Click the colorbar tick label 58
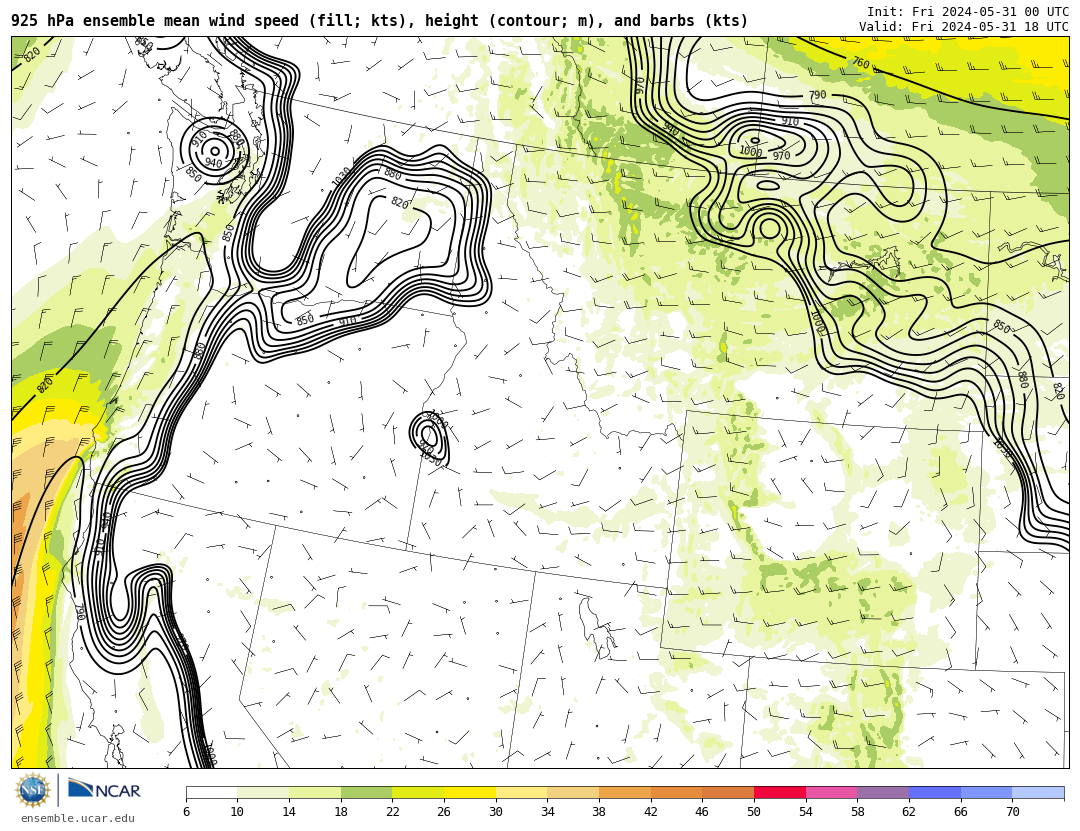The width and height of the screenshot is (1080, 831). 857,812
